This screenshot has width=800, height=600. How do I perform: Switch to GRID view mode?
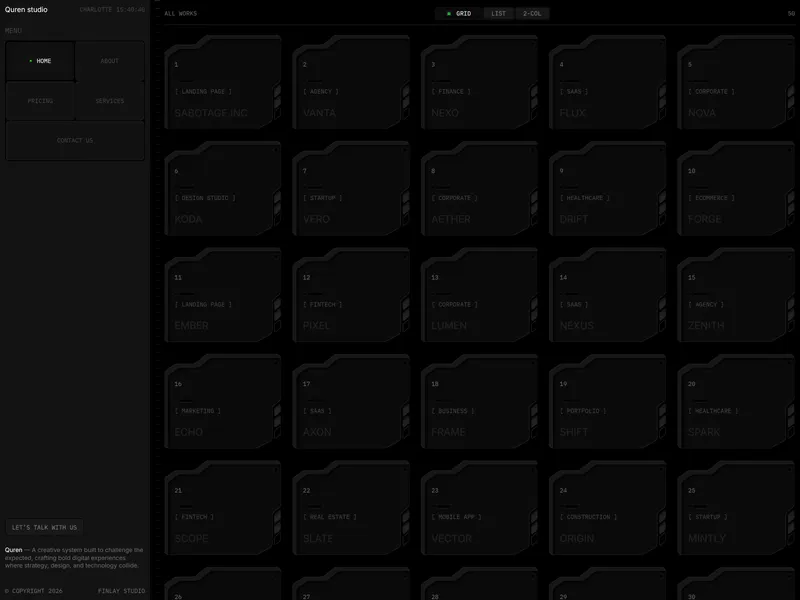click(x=459, y=14)
